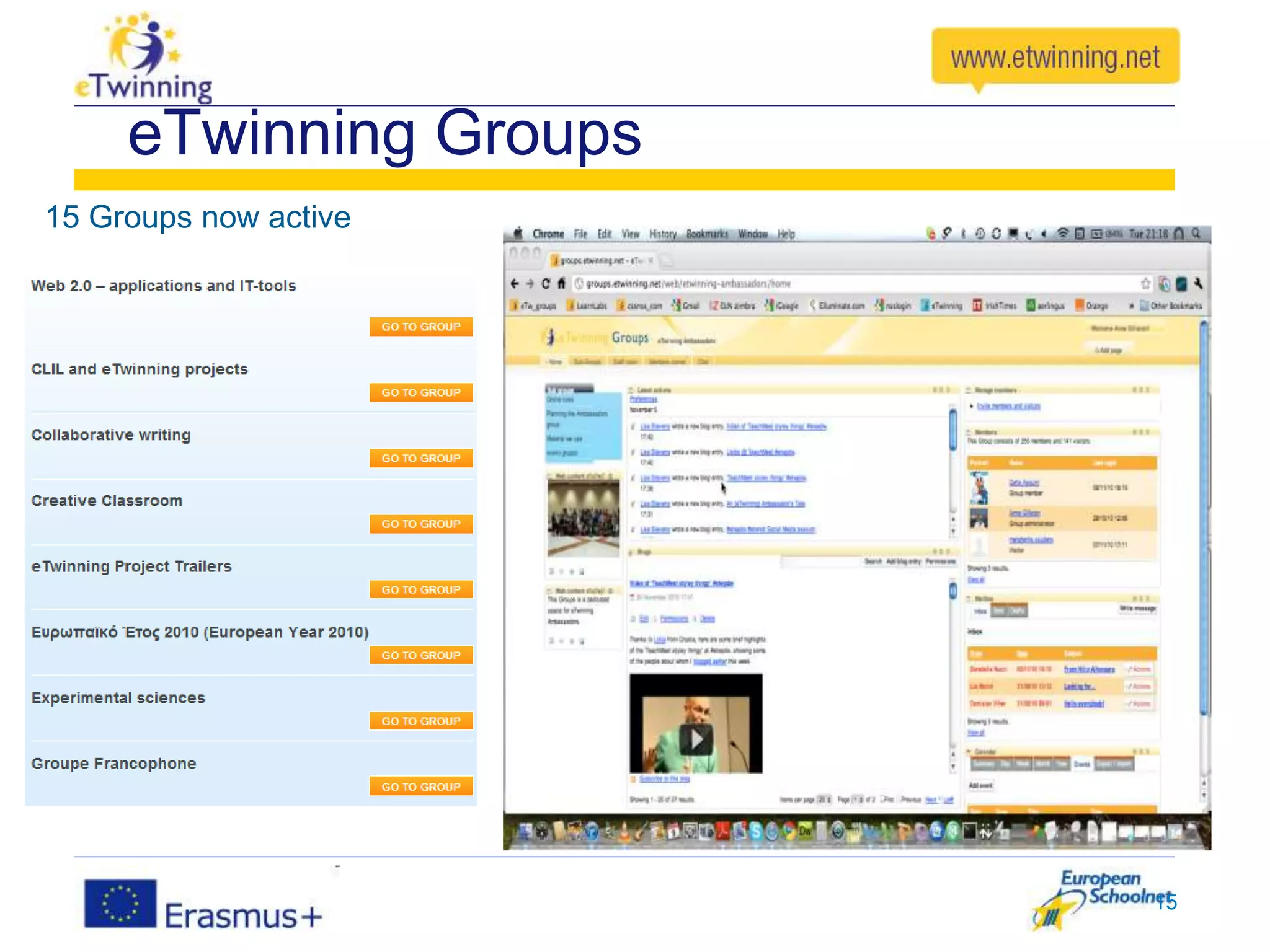
Task: Open items per page dropdown
Action: 824,800
